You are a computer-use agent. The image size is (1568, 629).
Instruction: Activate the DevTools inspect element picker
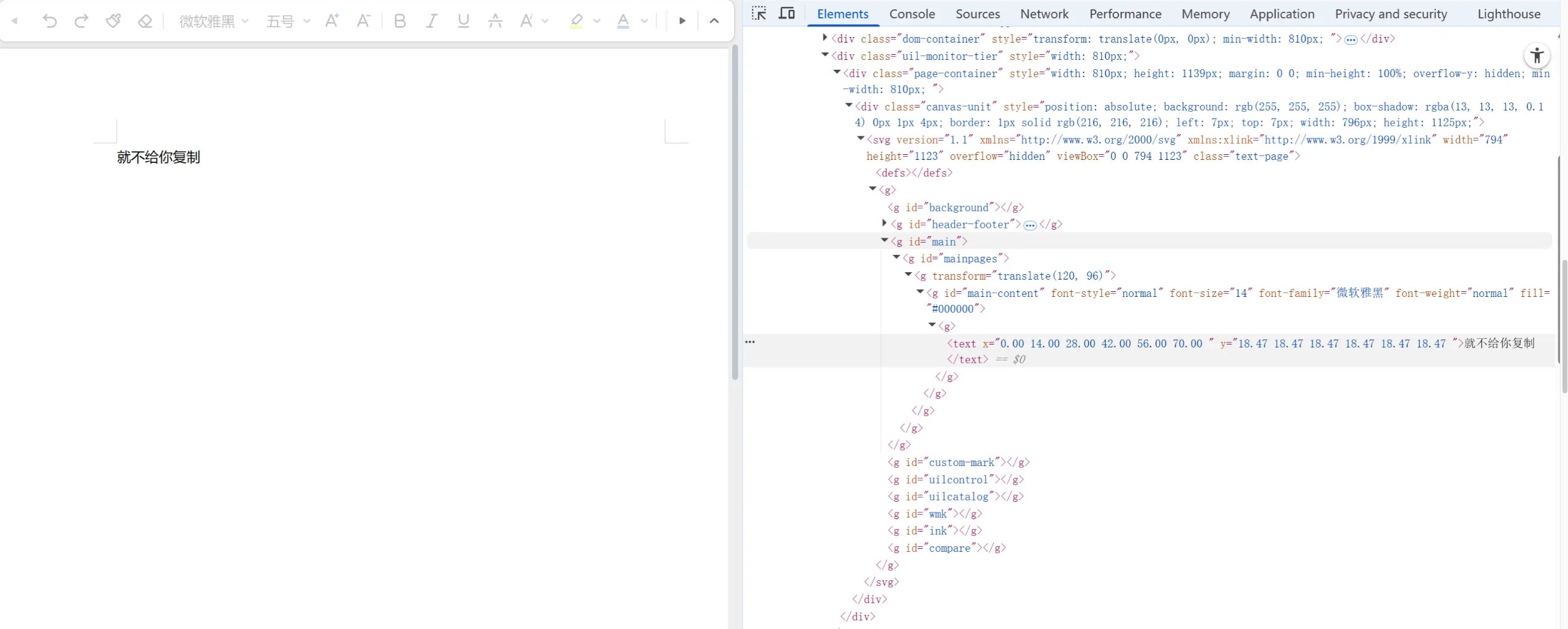click(x=759, y=14)
